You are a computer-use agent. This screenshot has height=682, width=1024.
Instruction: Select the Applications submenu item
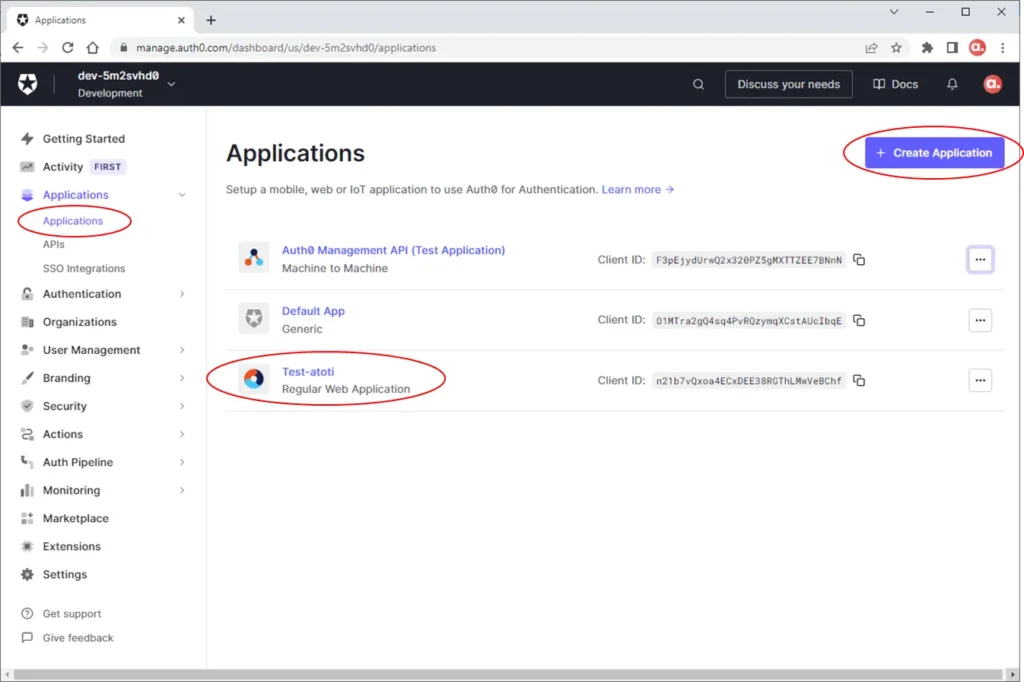72,221
